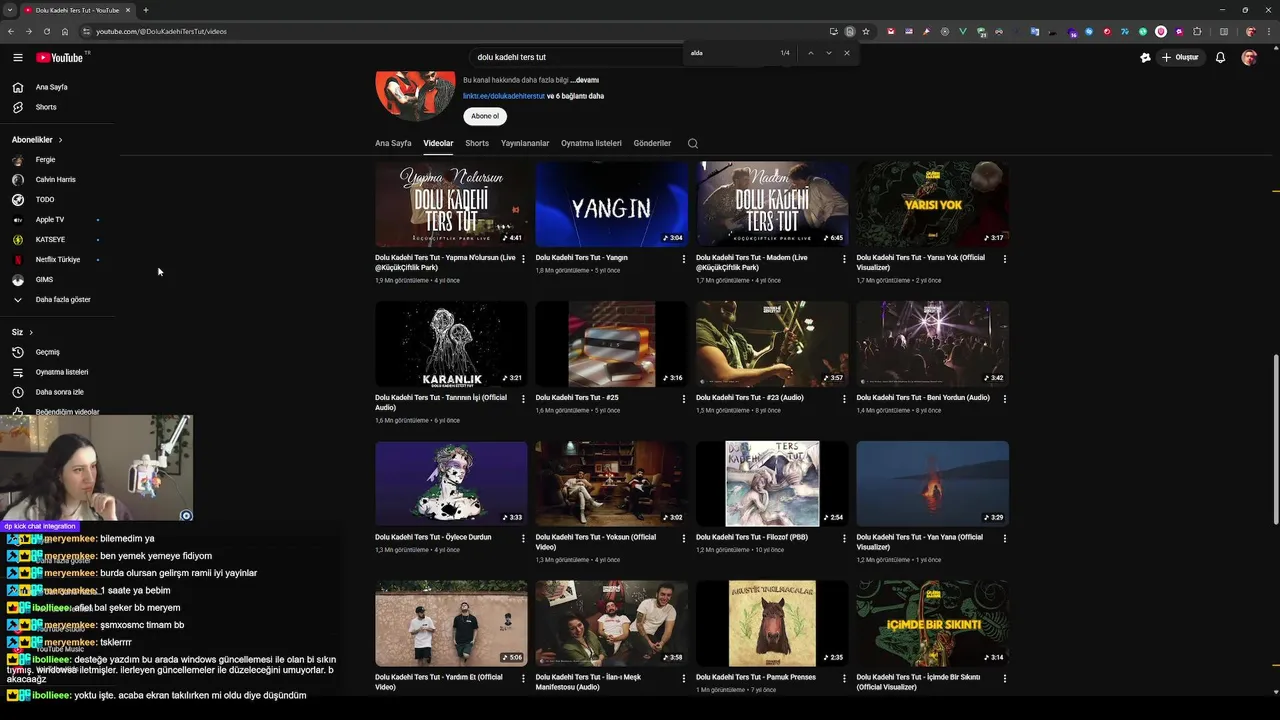Open Netflix Türkiye subscription channel
The width and height of the screenshot is (1280, 720).
click(x=57, y=260)
